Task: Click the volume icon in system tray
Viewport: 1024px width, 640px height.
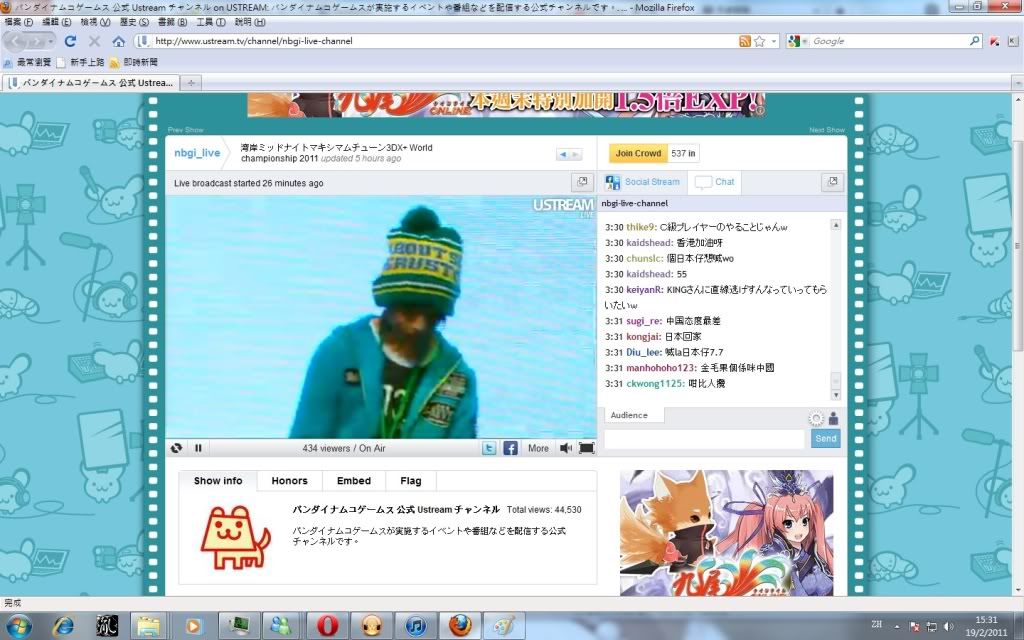Action: click(x=948, y=627)
